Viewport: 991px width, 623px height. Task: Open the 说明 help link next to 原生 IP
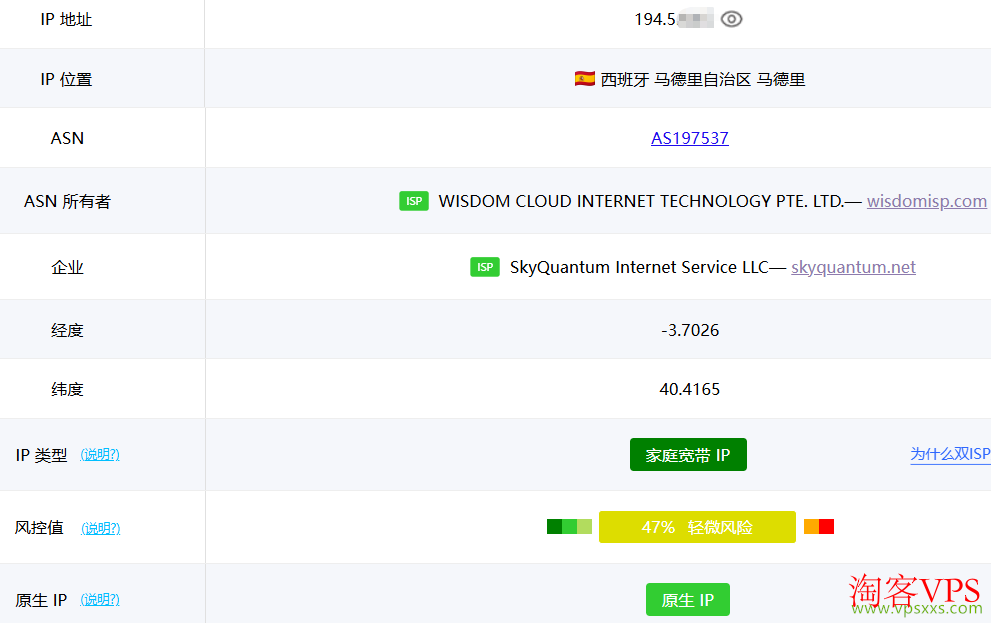pos(100,600)
